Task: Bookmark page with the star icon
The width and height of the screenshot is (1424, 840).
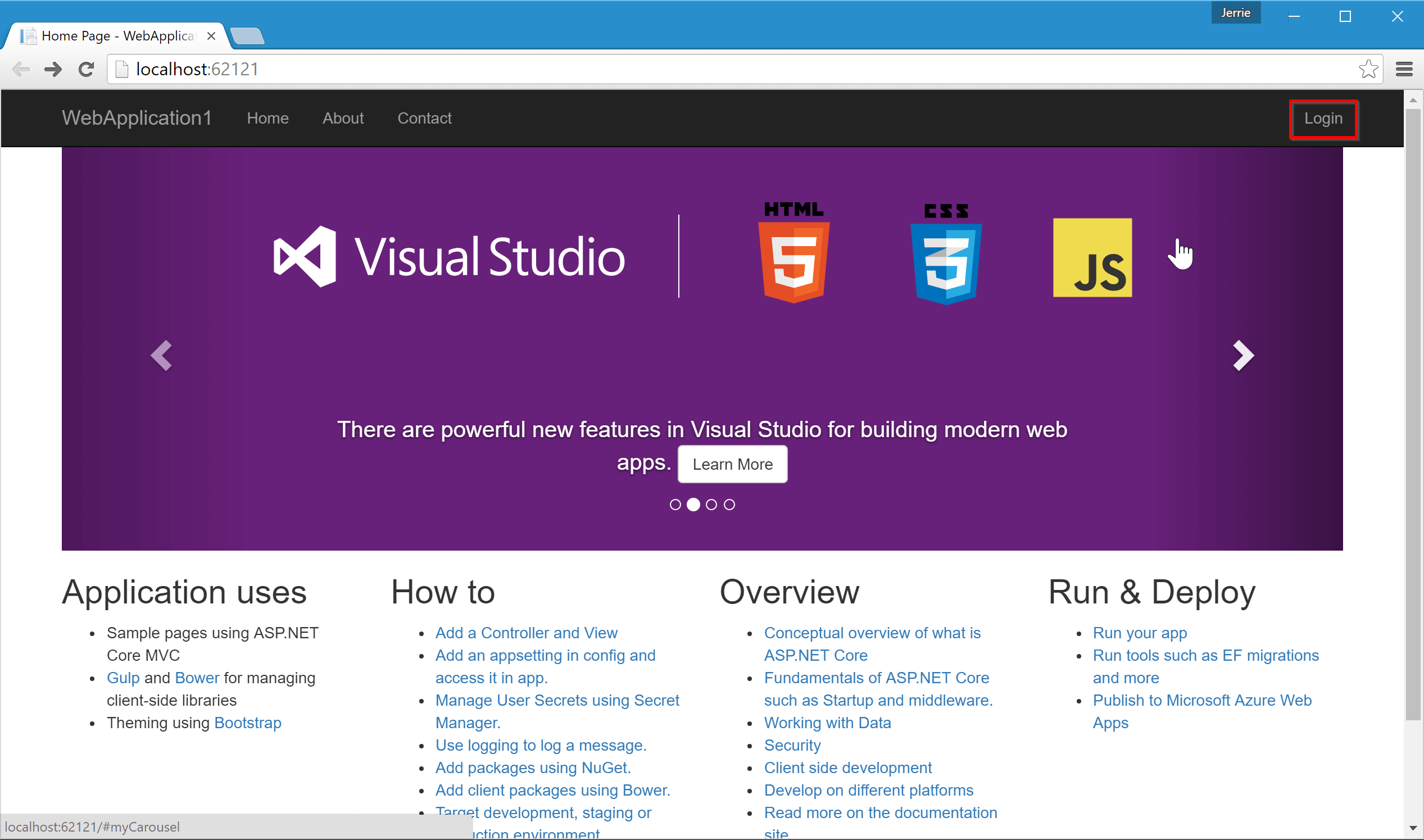Action: click(1367, 69)
